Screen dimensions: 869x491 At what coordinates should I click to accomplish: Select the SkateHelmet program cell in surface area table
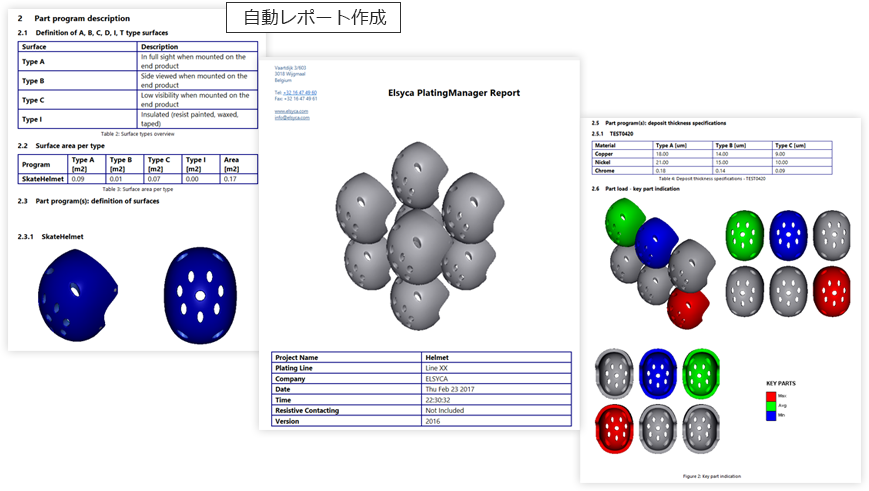(43, 179)
